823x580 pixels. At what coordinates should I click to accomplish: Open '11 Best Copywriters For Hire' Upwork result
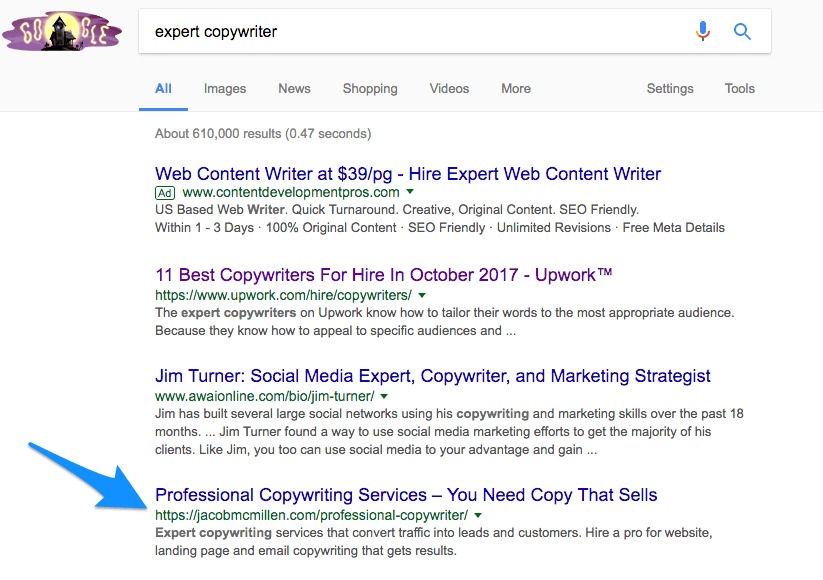384,275
